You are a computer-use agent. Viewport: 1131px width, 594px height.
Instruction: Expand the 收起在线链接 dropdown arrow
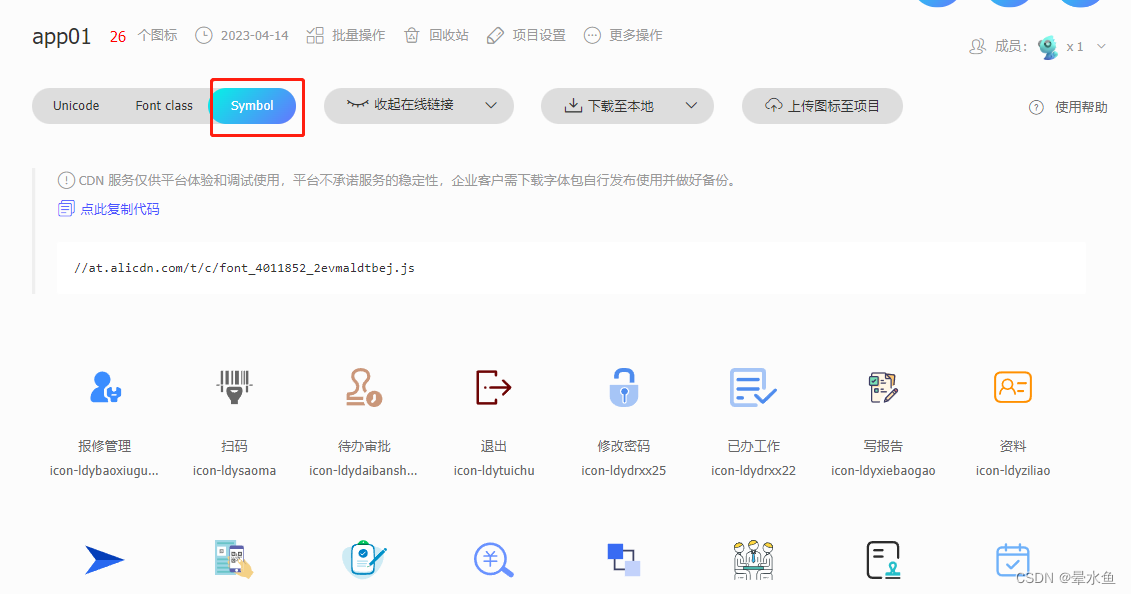coord(491,105)
